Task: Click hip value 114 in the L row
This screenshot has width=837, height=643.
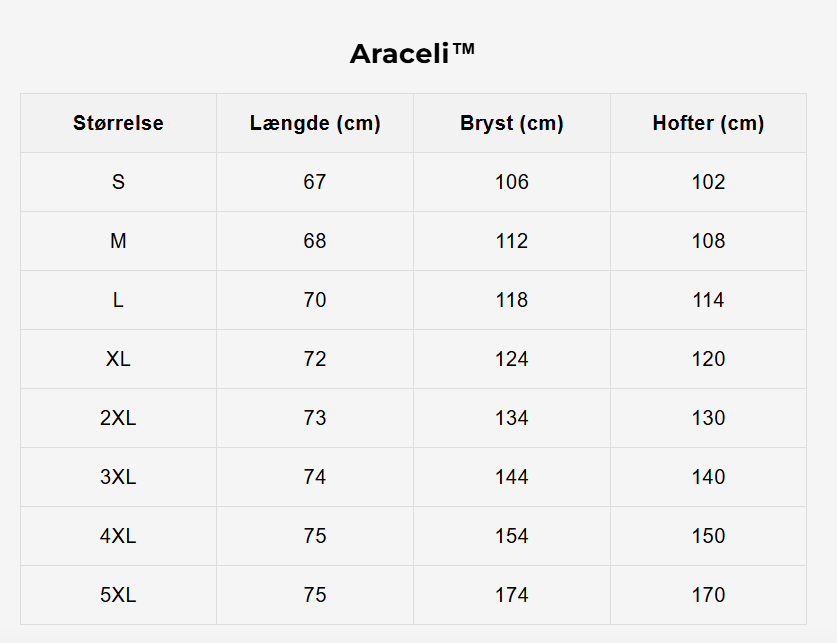Action: [x=708, y=300]
